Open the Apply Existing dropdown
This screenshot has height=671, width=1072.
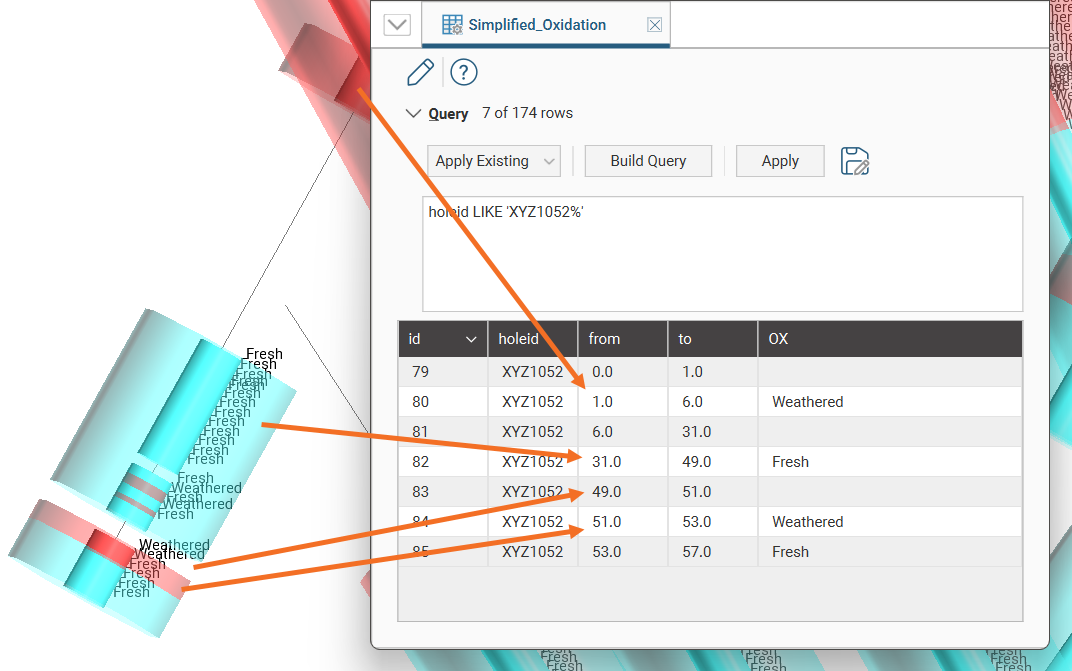(494, 161)
